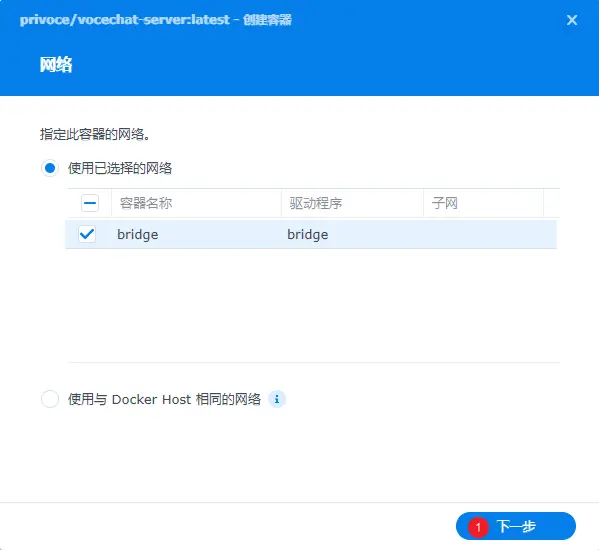
Task: Sort by the 子网 column header
Action: coord(483,203)
